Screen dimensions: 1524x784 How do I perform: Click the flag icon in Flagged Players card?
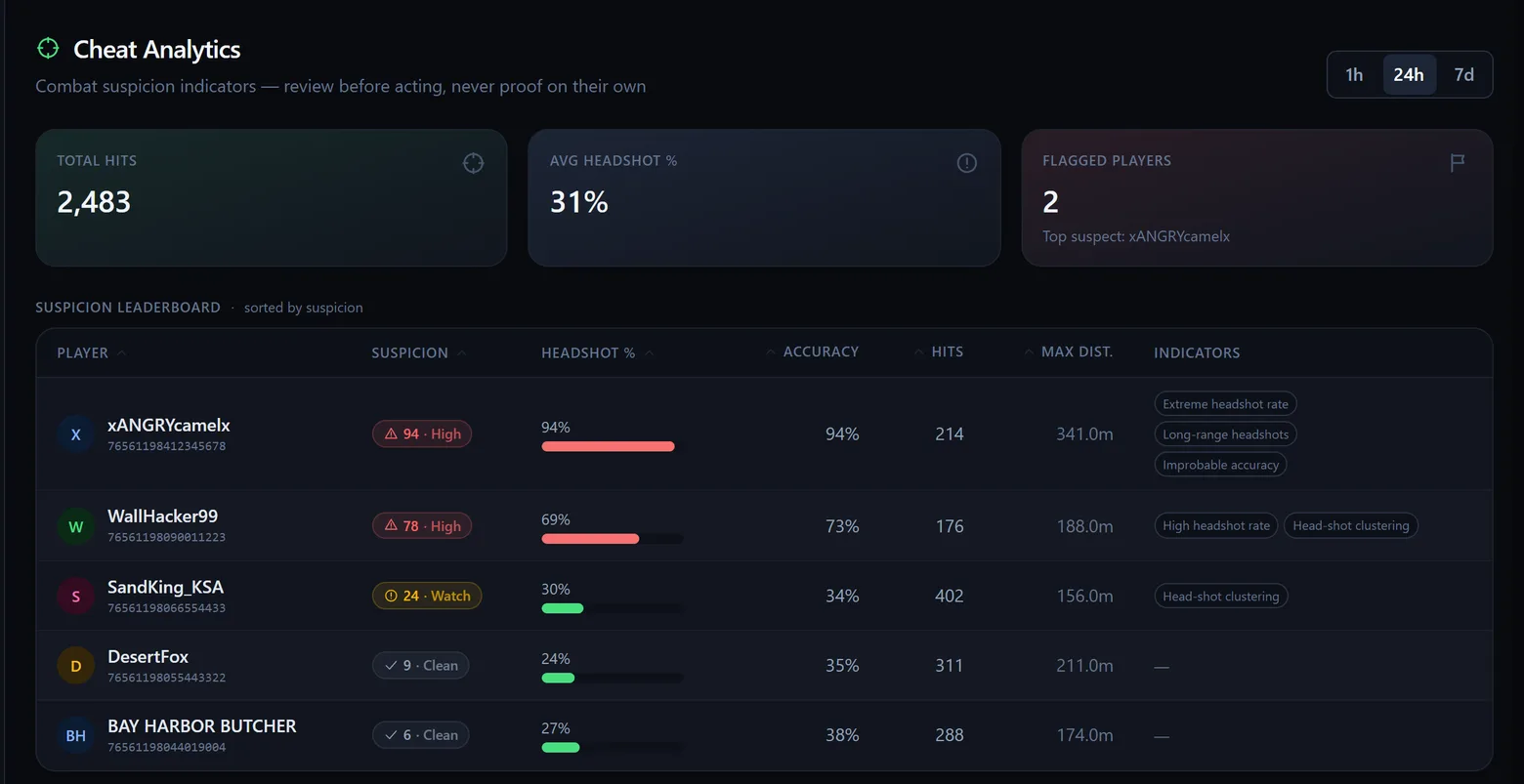point(1458,163)
